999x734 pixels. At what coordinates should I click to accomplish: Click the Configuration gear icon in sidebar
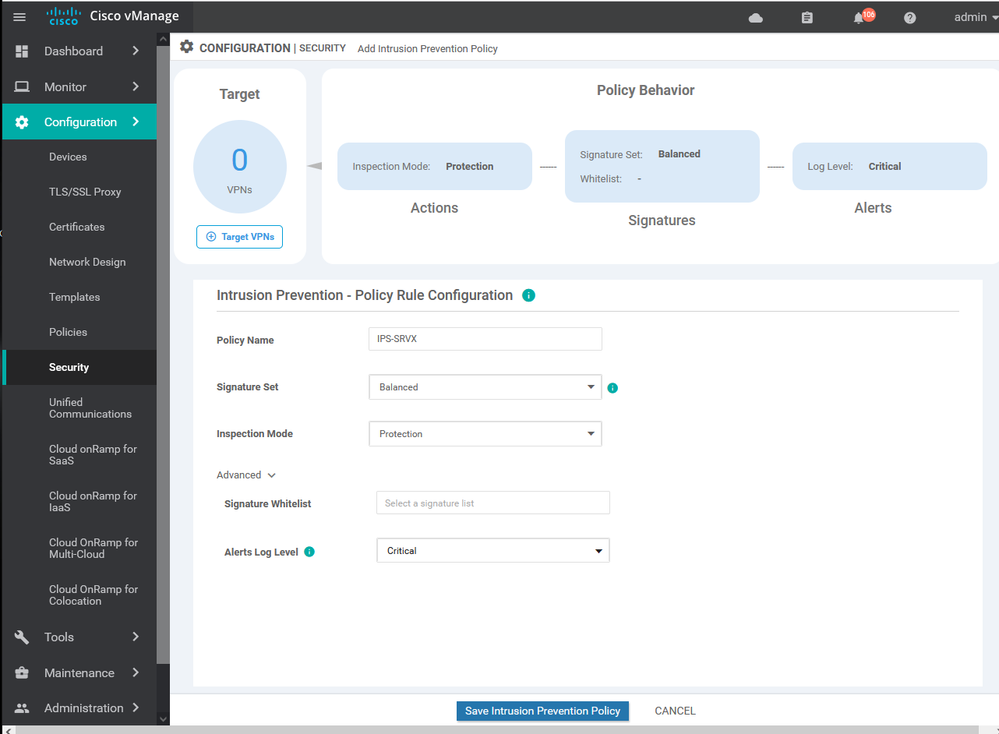coord(22,122)
